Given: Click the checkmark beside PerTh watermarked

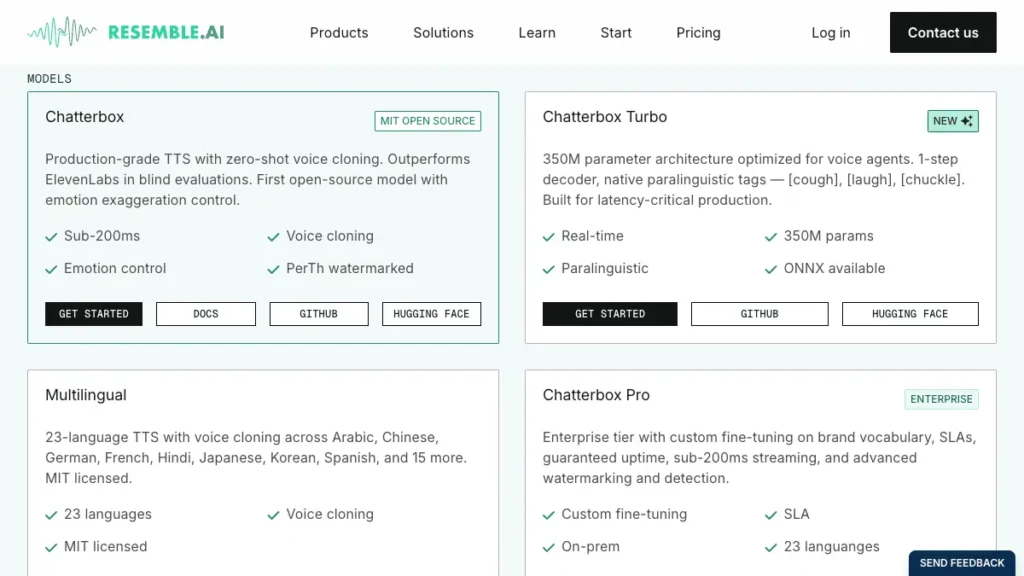Looking at the screenshot, I should coord(273,269).
